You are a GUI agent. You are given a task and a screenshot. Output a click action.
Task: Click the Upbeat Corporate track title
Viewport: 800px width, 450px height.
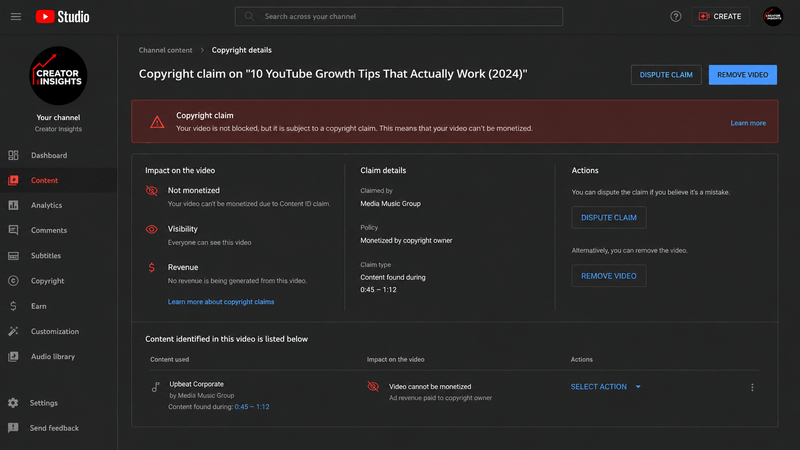[x=196, y=384]
